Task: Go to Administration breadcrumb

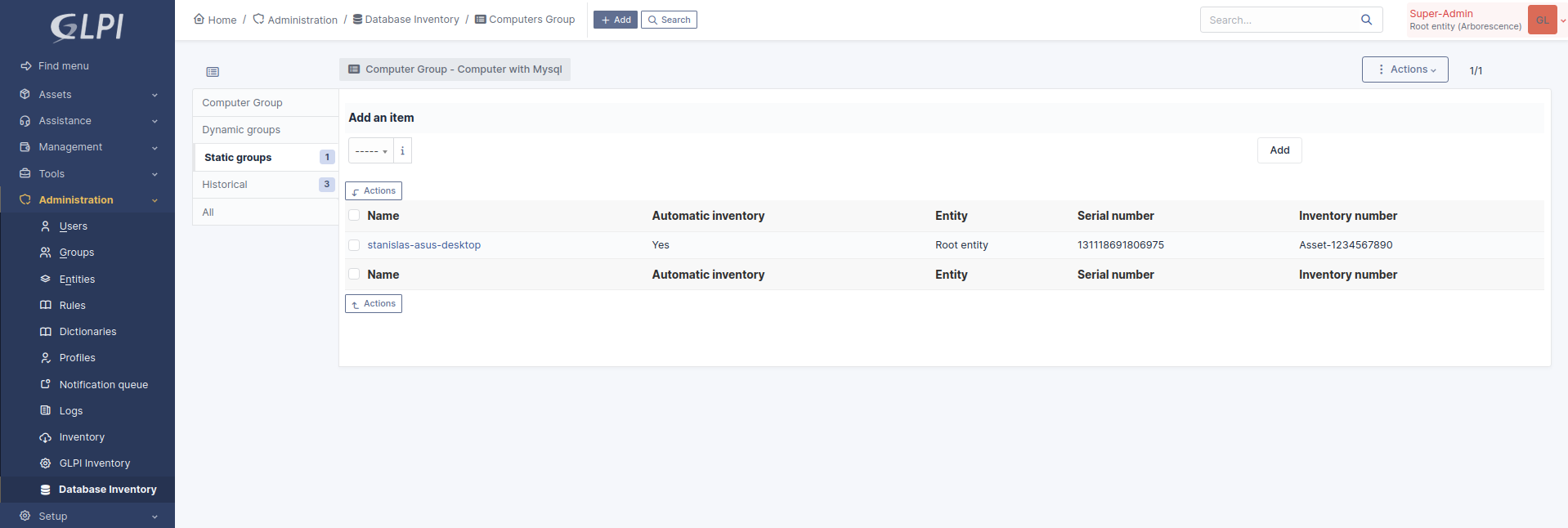Action: tap(295, 20)
